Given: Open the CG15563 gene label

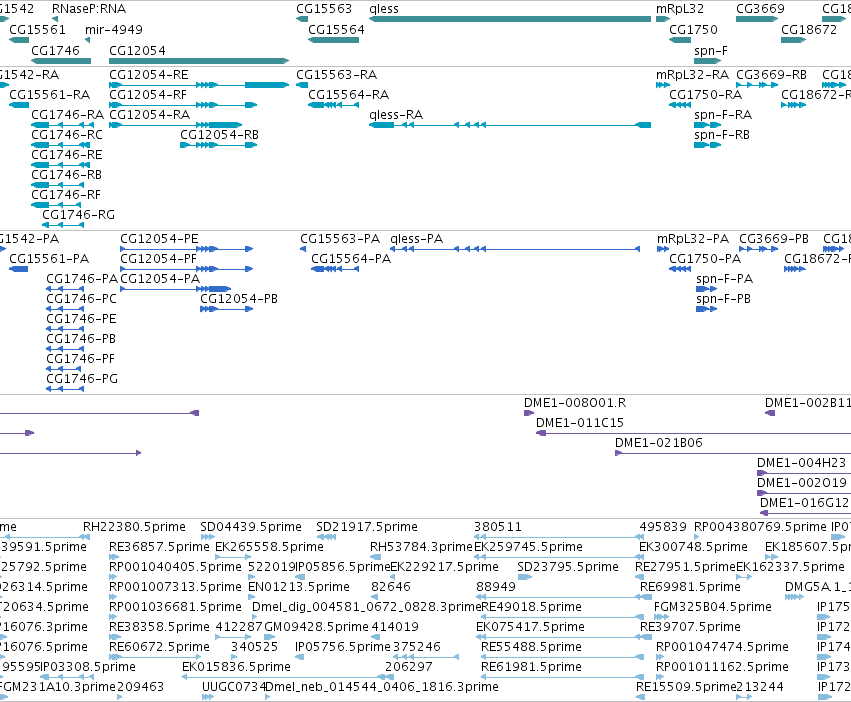Looking at the screenshot, I should pos(324,9).
